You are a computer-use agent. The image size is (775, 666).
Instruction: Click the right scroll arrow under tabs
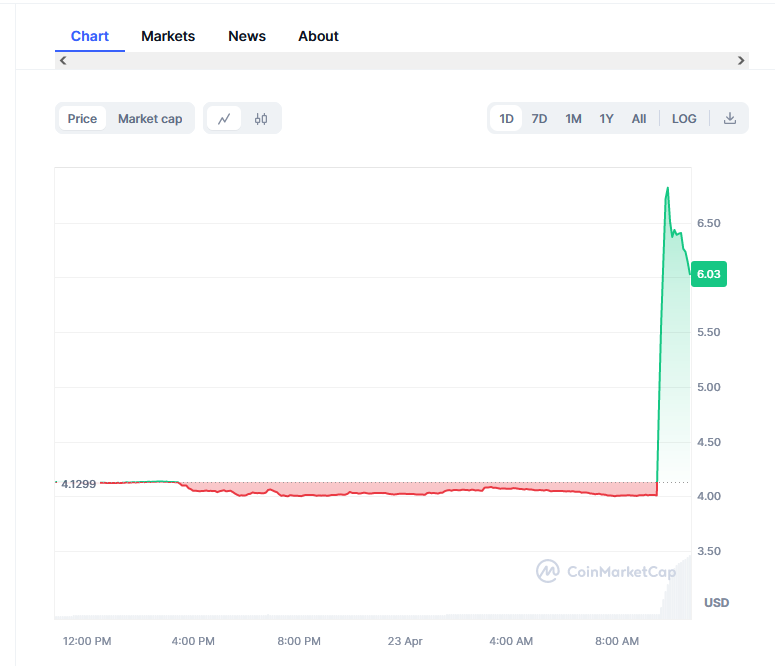[741, 61]
